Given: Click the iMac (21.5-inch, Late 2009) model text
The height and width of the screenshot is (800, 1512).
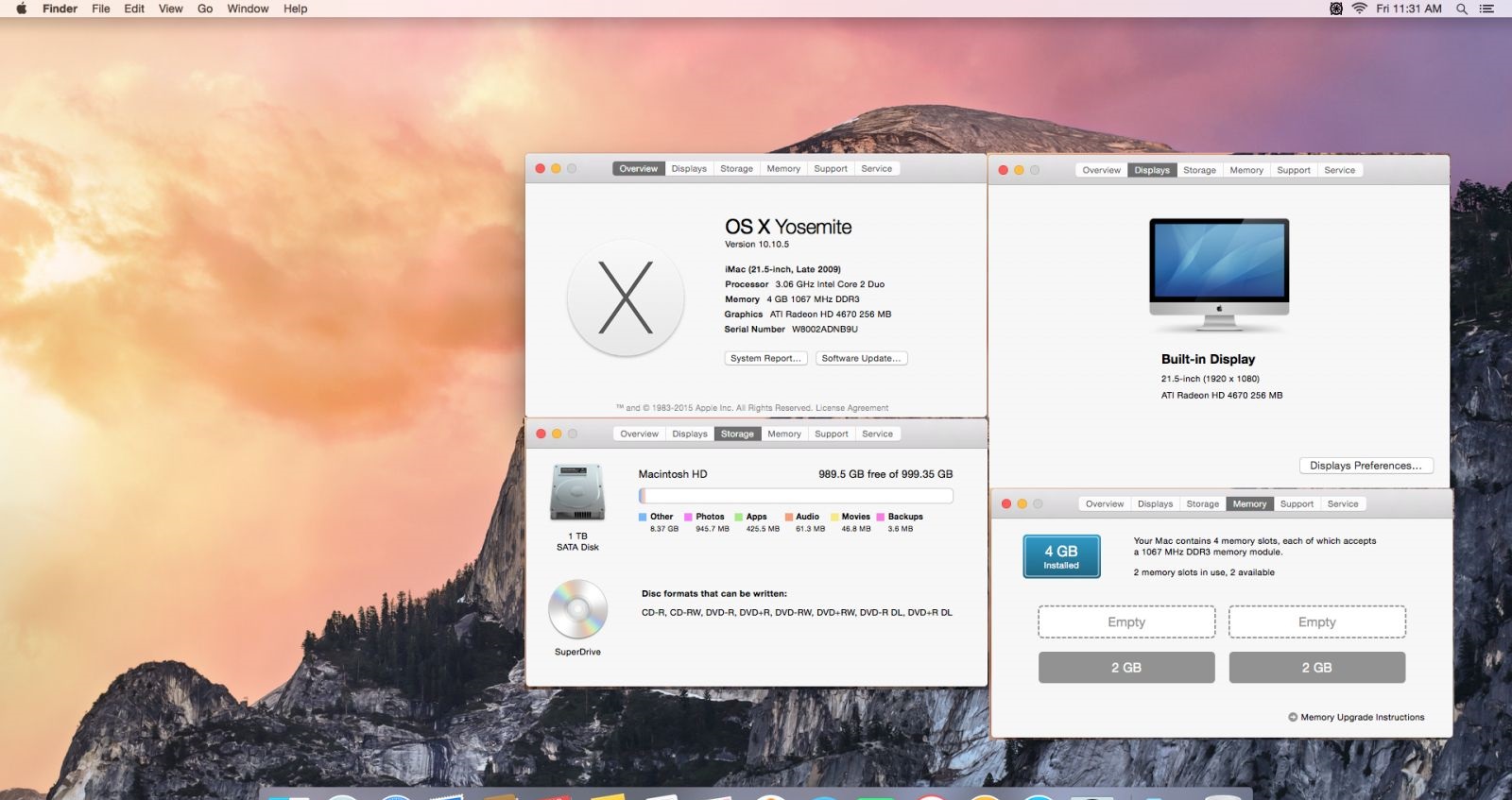Looking at the screenshot, I should pyautogui.click(x=782, y=269).
